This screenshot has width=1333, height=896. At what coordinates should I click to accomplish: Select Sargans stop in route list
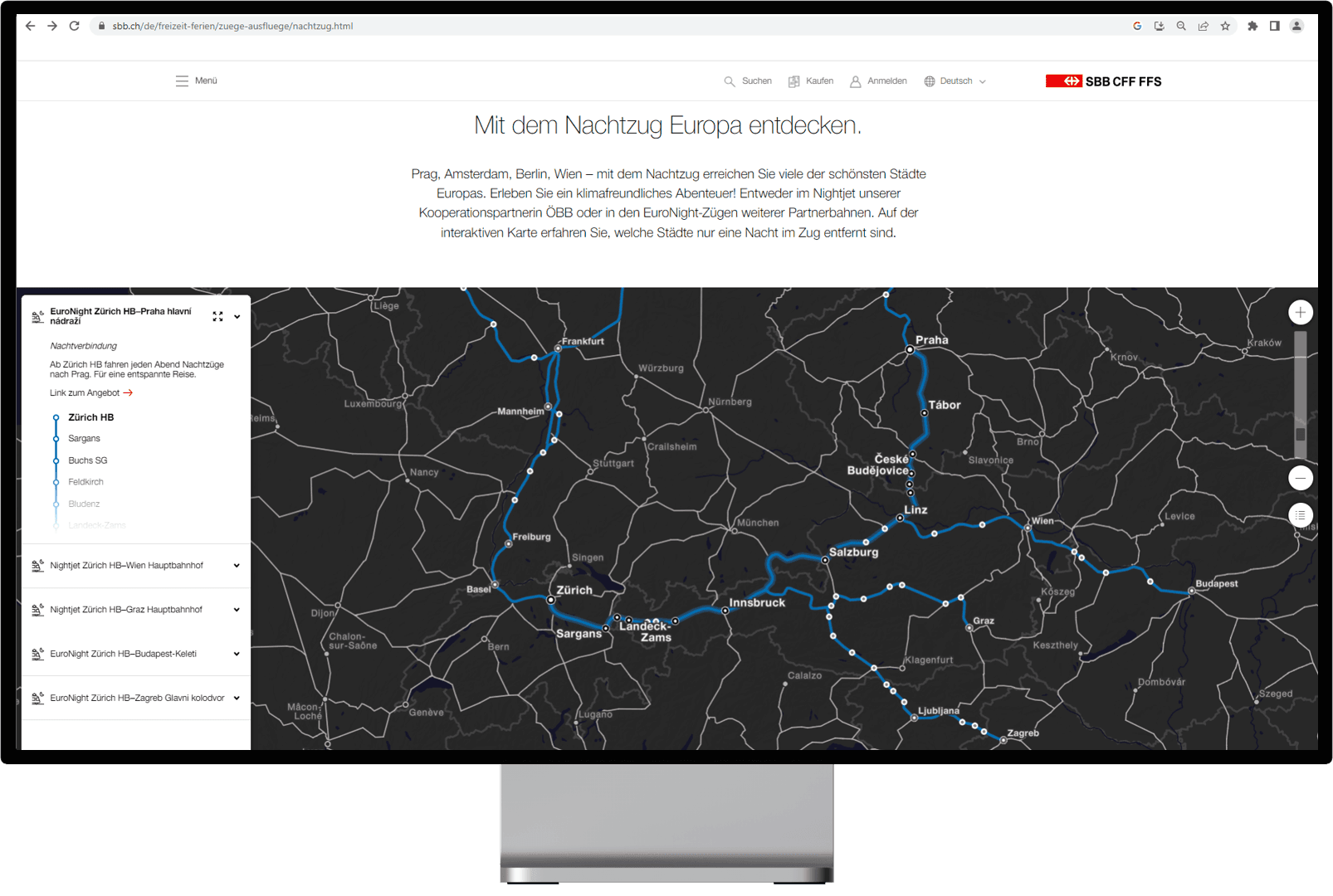[x=84, y=438]
